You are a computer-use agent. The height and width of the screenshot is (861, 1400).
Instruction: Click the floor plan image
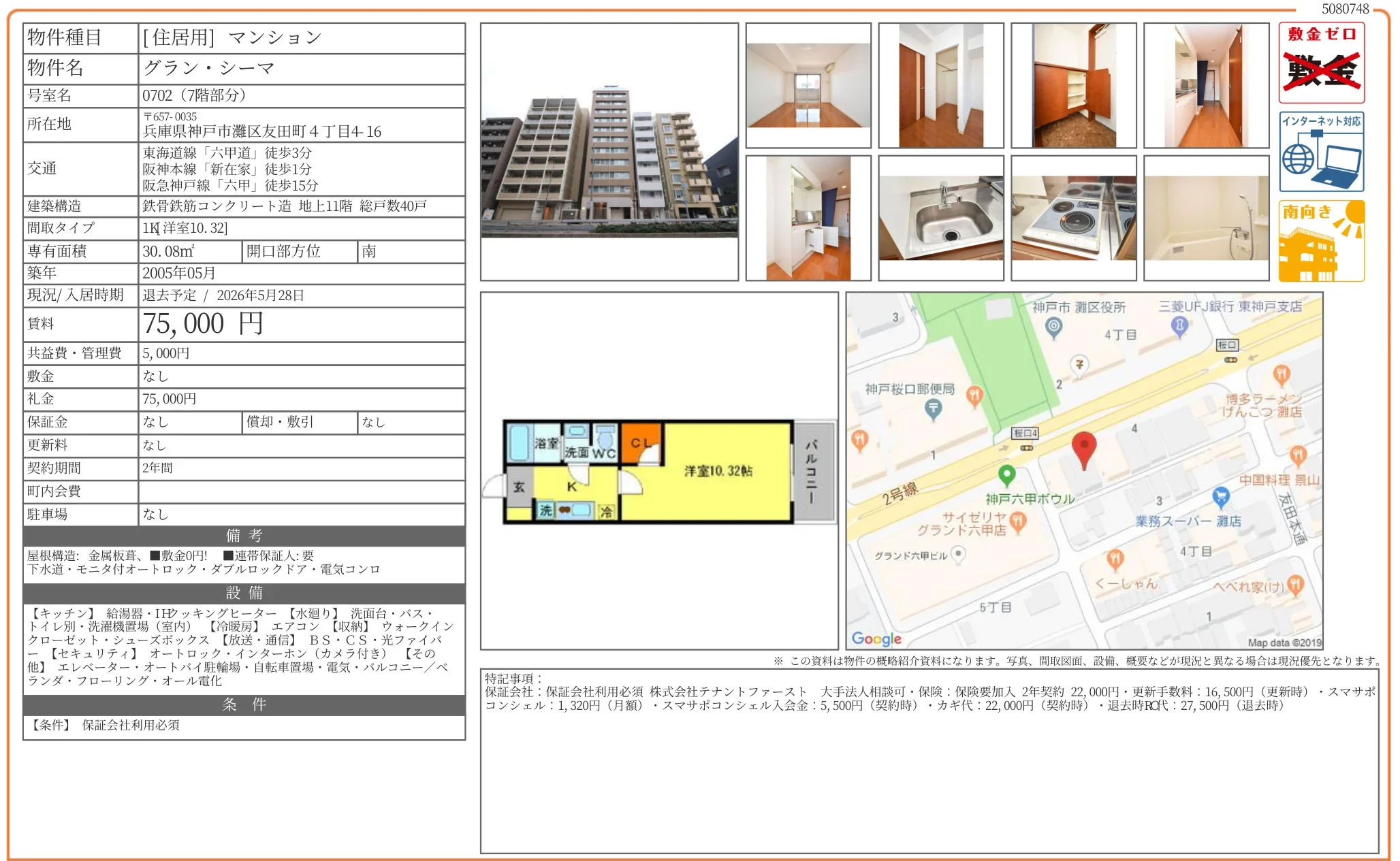[x=658, y=471]
